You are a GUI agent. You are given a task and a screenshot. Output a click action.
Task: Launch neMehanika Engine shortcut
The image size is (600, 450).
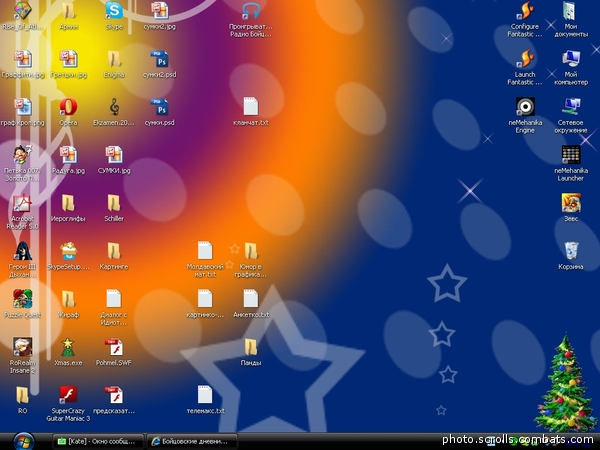click(x=525, y=107)
